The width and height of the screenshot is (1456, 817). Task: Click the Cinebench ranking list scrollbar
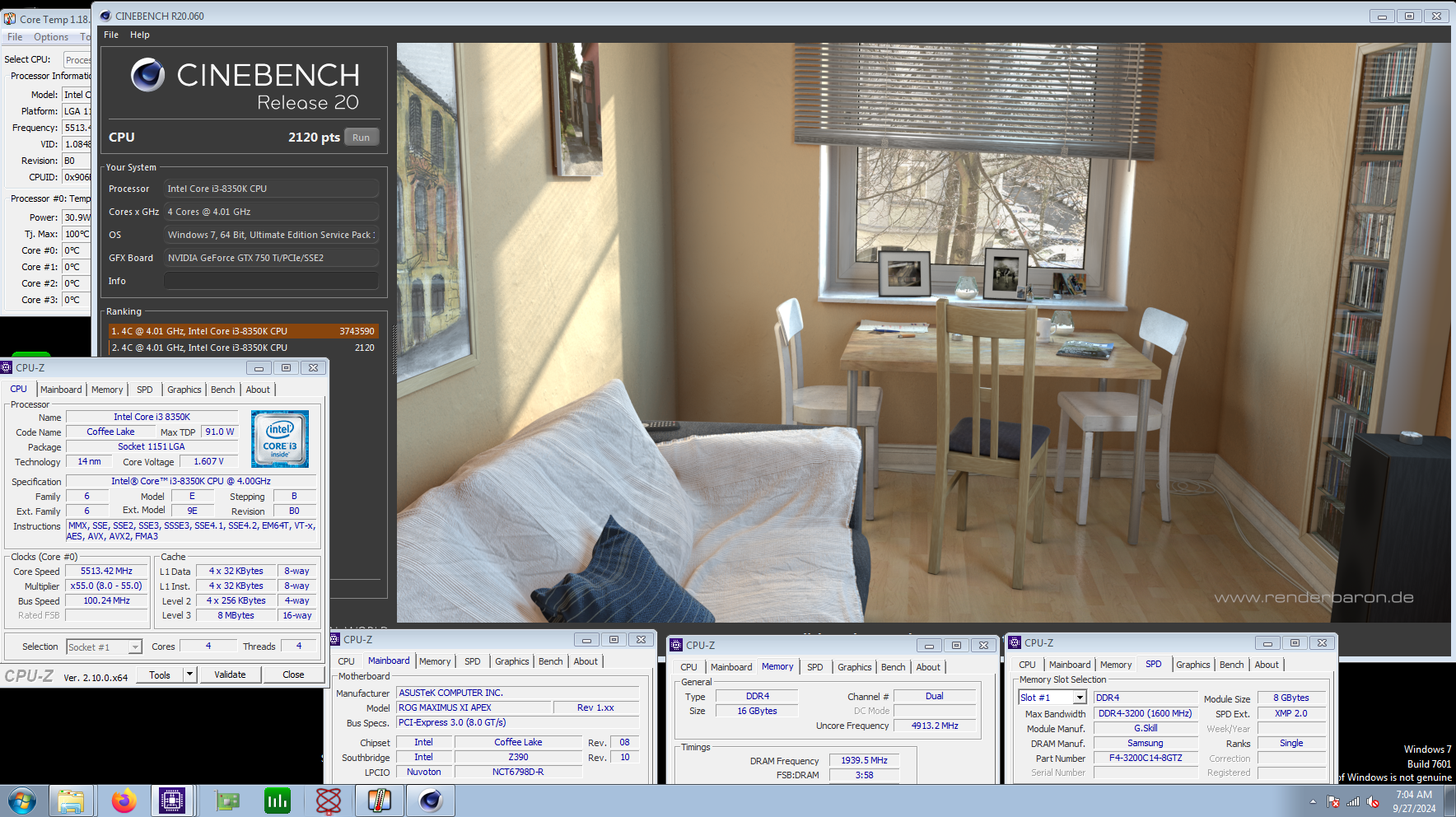[x=394, y=348]
